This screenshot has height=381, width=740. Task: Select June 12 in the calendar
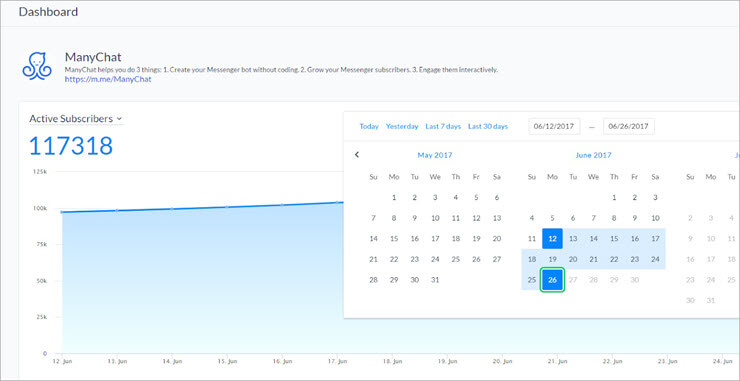(552, 239)
